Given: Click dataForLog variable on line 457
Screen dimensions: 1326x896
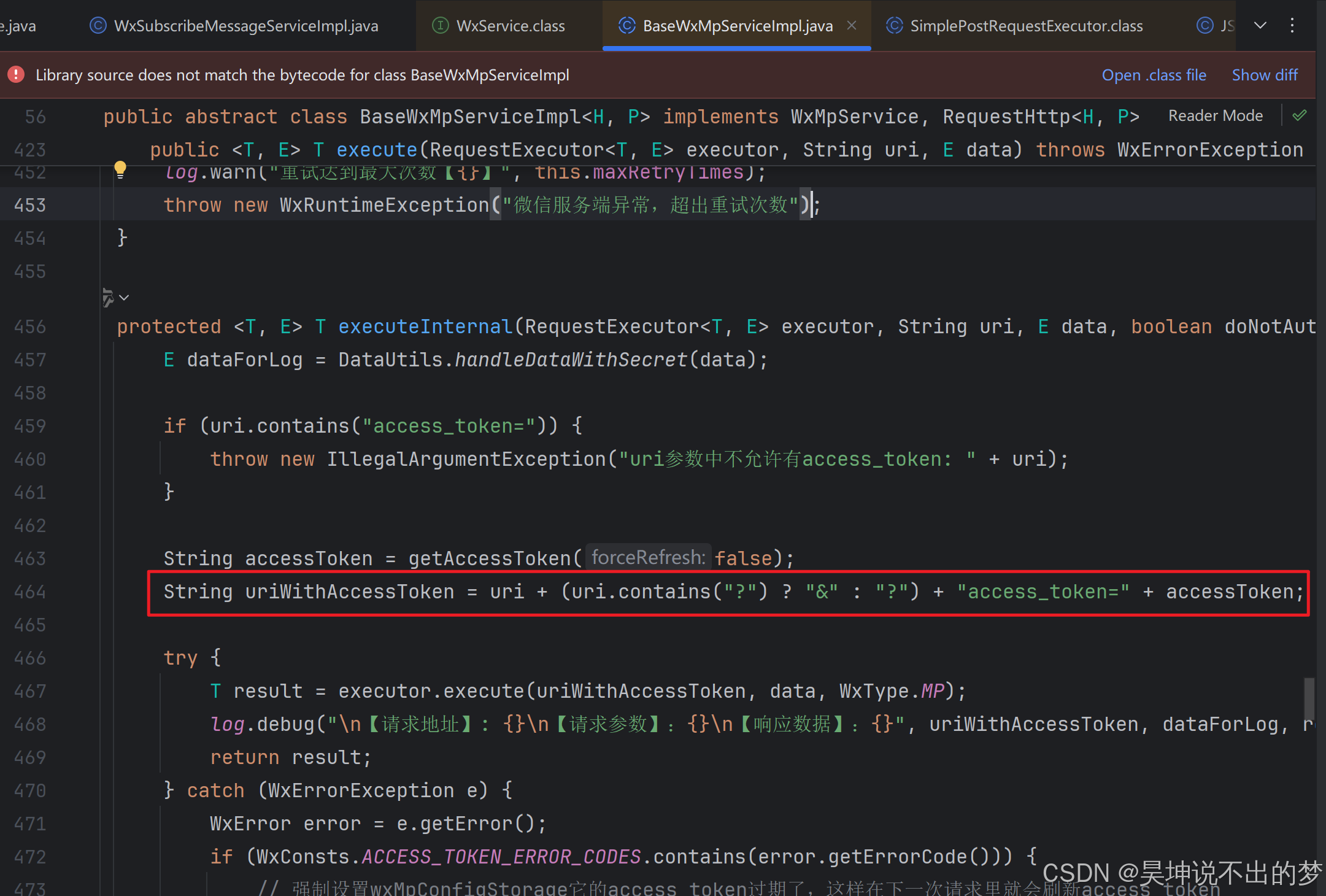Looking at the screenshot, I should tap(245, 360).
